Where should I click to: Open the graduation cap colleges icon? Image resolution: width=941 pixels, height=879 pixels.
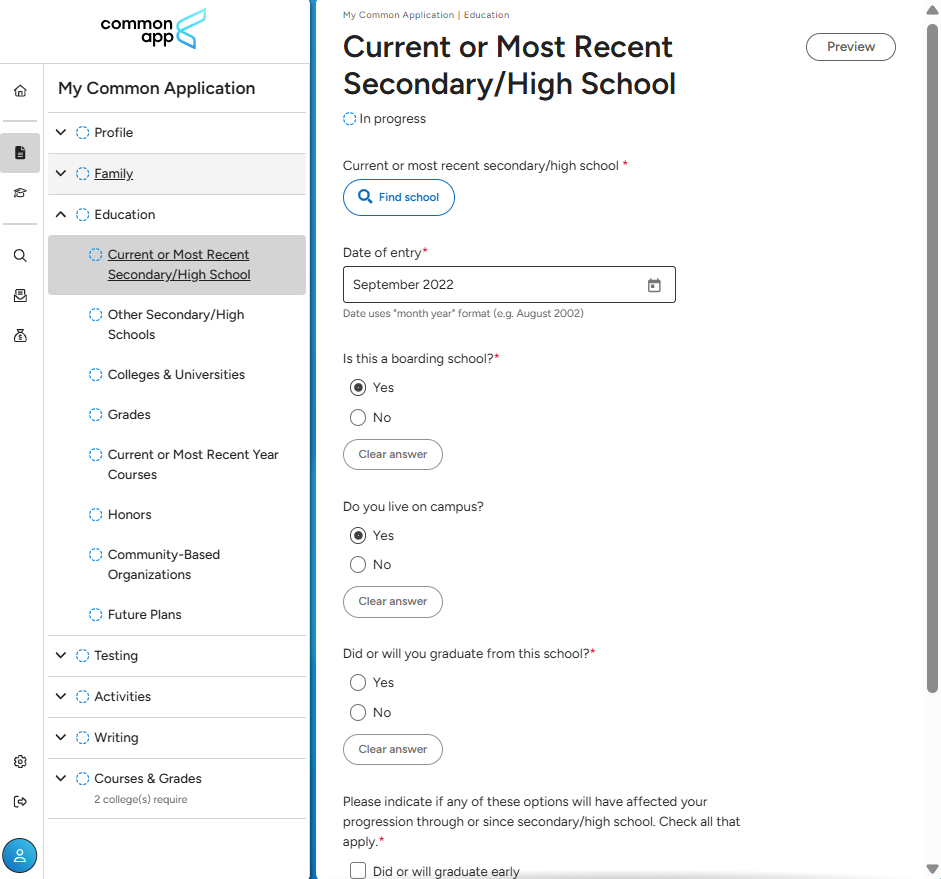click(x=20, y=193)
